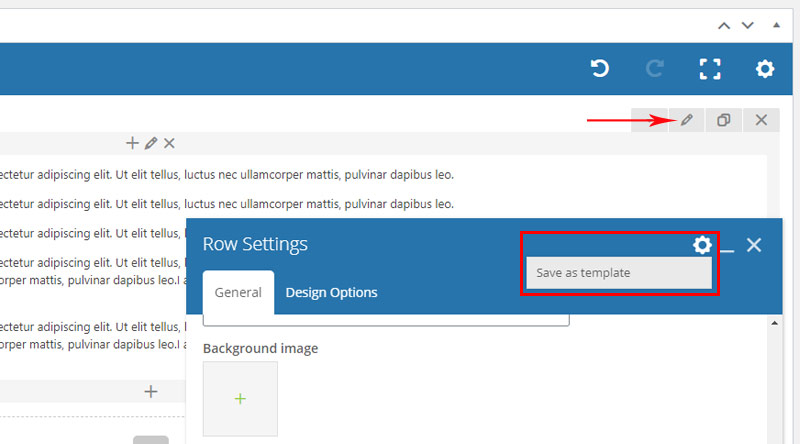
Task: Minimize the Row Settings panel
Action: pos(727,250)
